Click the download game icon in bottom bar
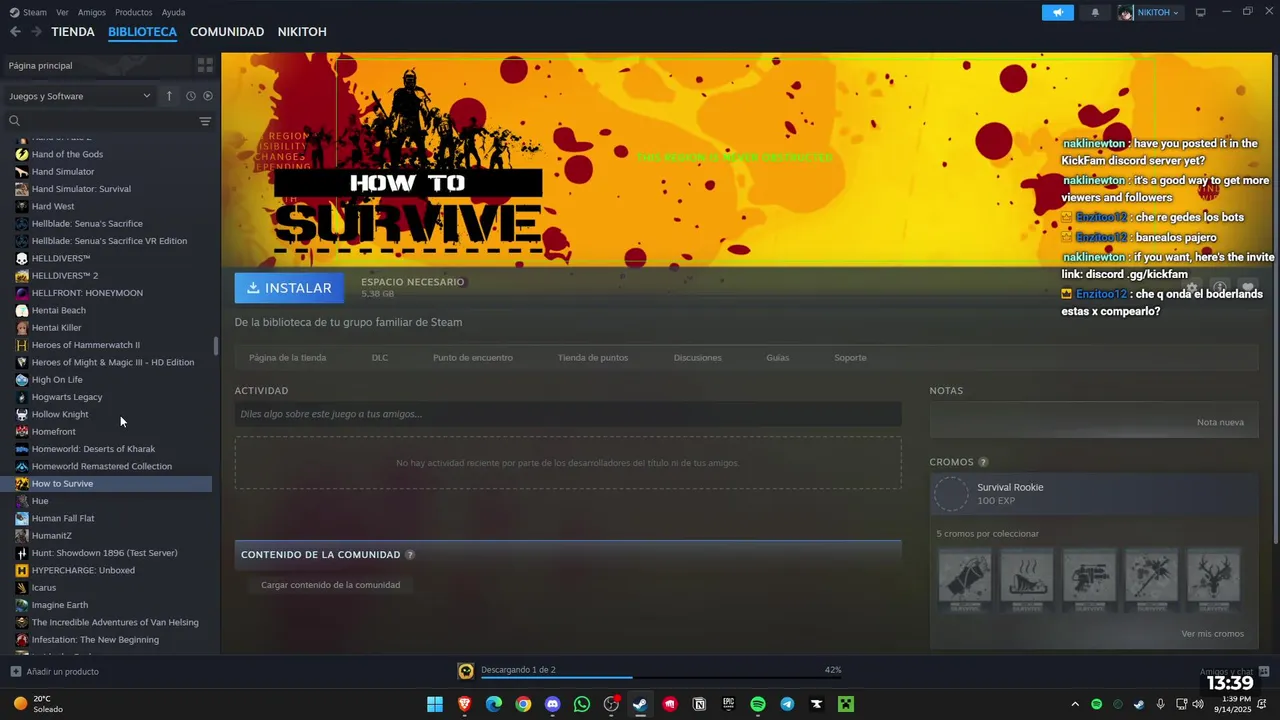The image size is (1280, 720). pyautogui.click(x=466, y=671)
